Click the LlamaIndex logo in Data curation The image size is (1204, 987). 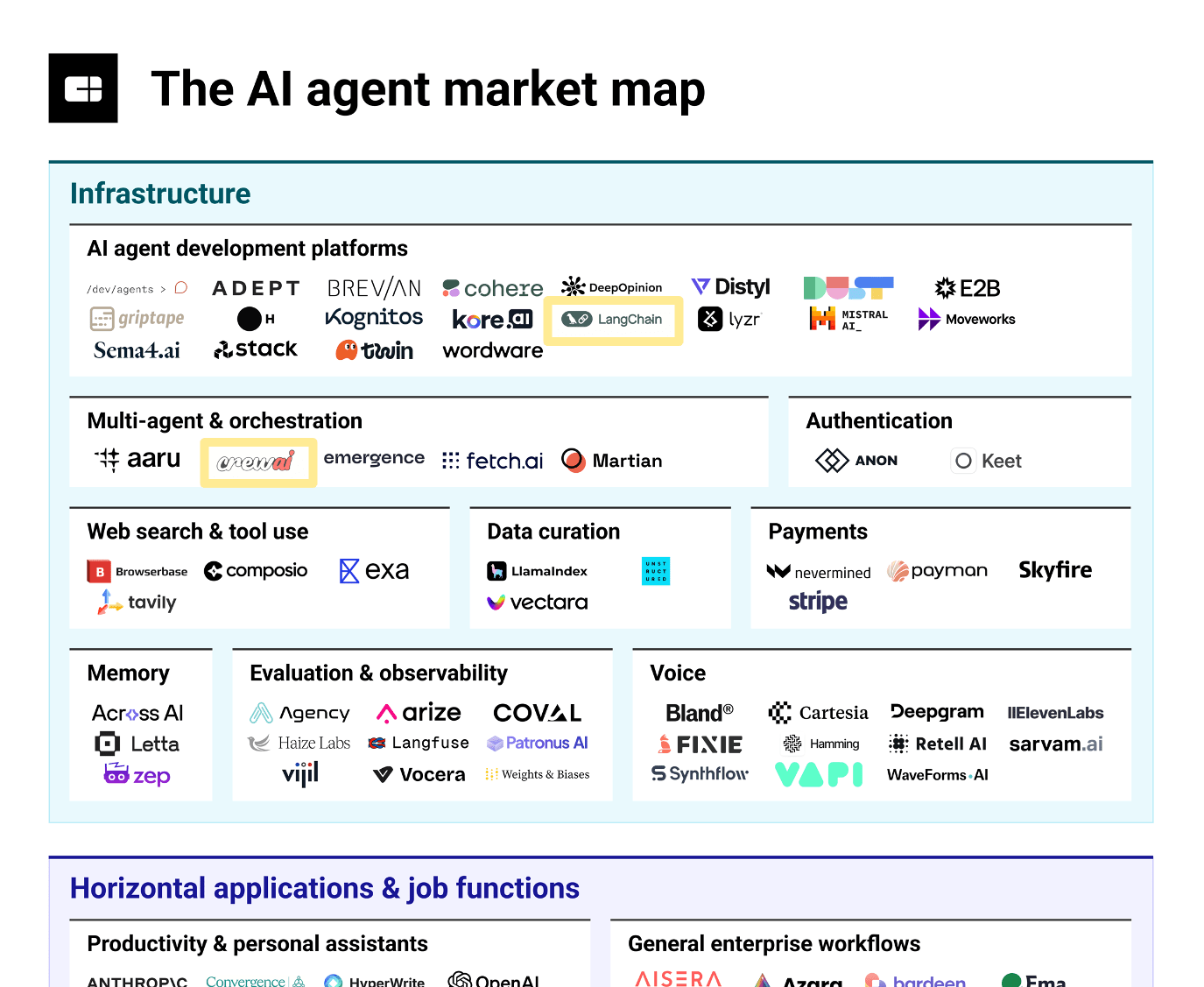[539, 571]
